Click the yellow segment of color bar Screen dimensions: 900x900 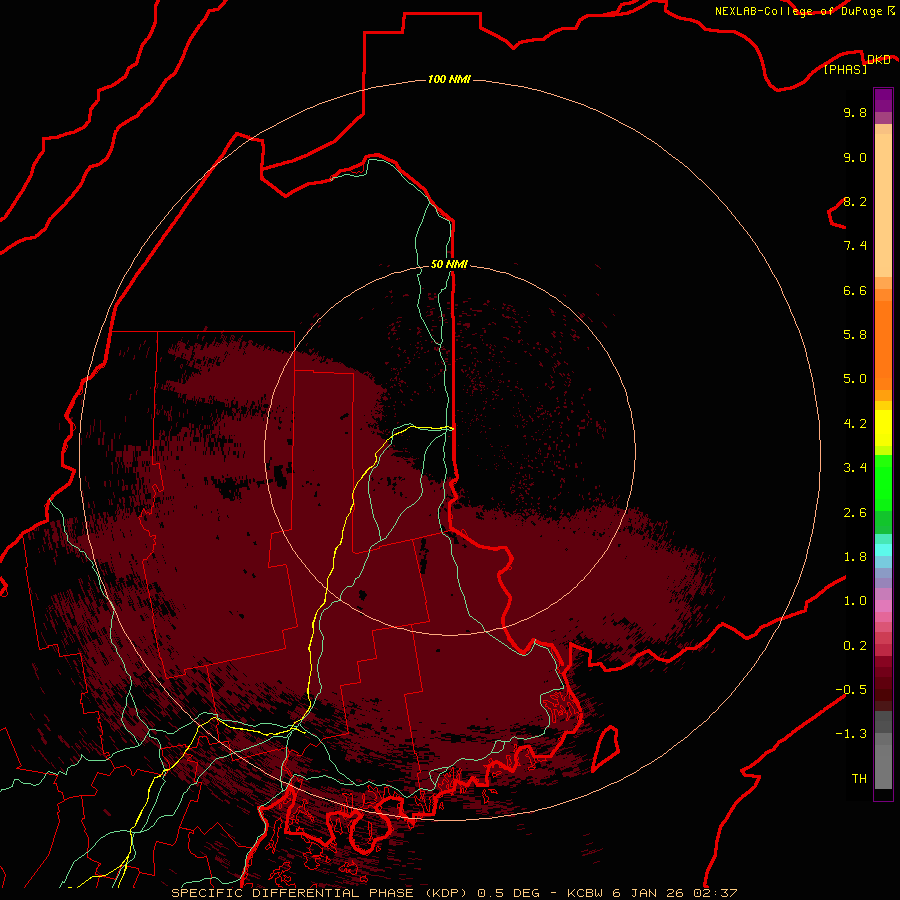coord(883,428)
